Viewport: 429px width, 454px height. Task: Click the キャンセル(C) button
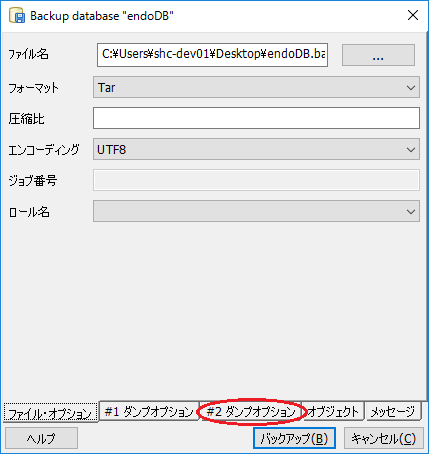pos(384,438)
